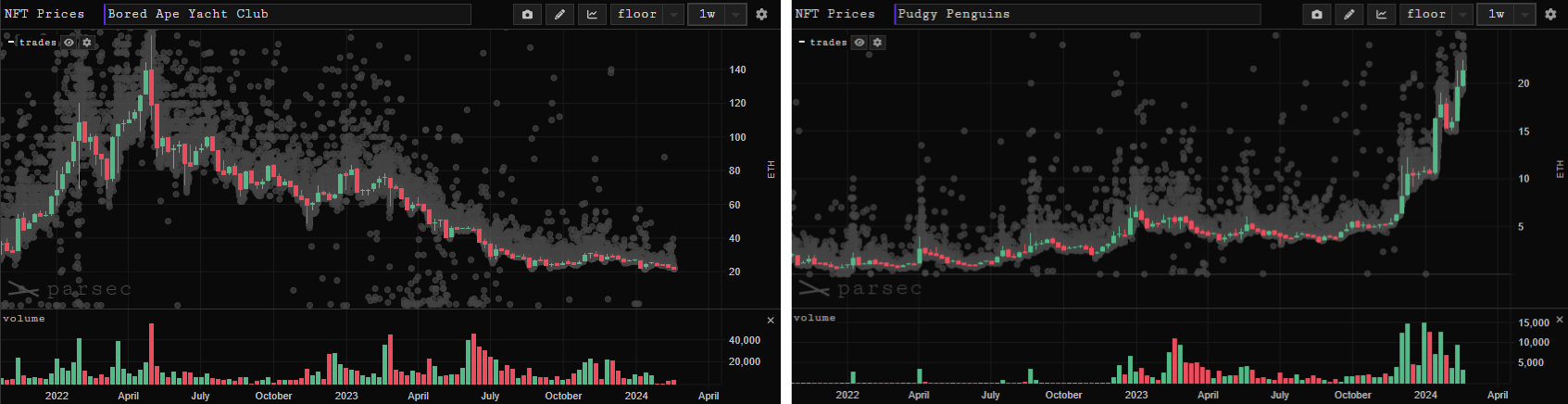This screenshot has width=1568, height=404.
Task: Click the Bored Ape Yacht Club collection field
Action: pos(287,14)
